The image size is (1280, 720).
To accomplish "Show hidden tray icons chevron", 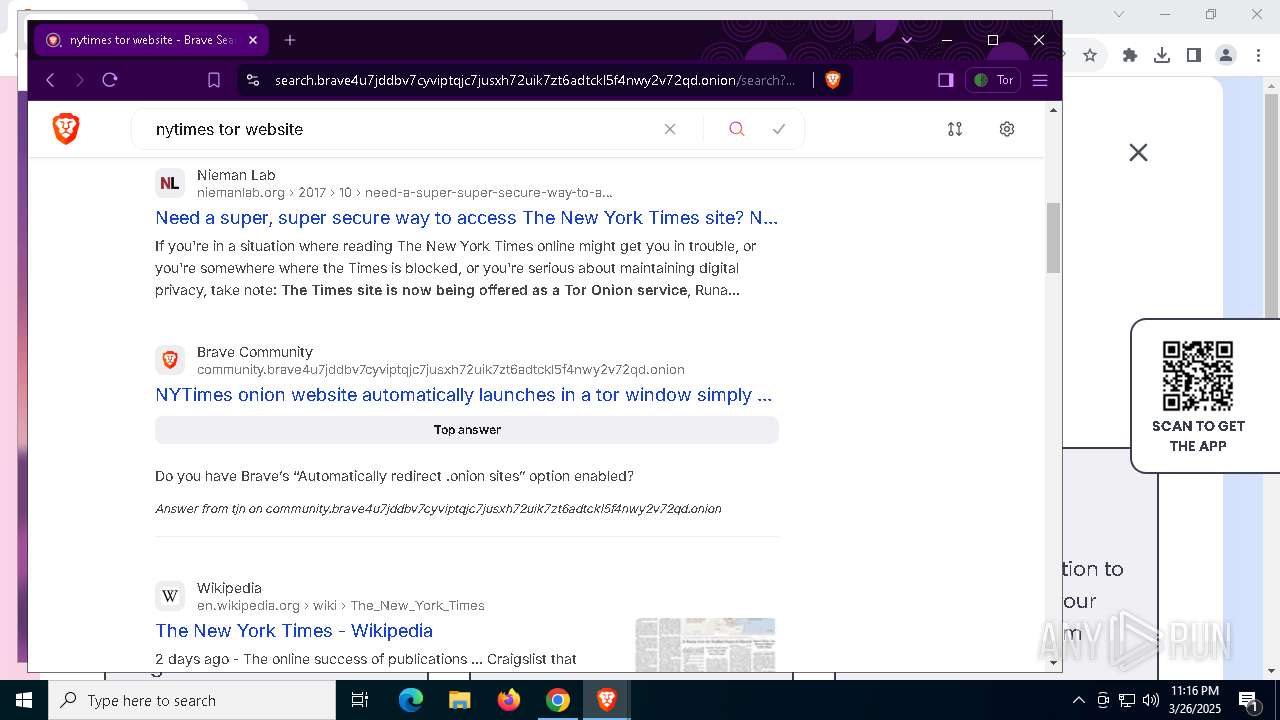I will [x=1078, y=700].
